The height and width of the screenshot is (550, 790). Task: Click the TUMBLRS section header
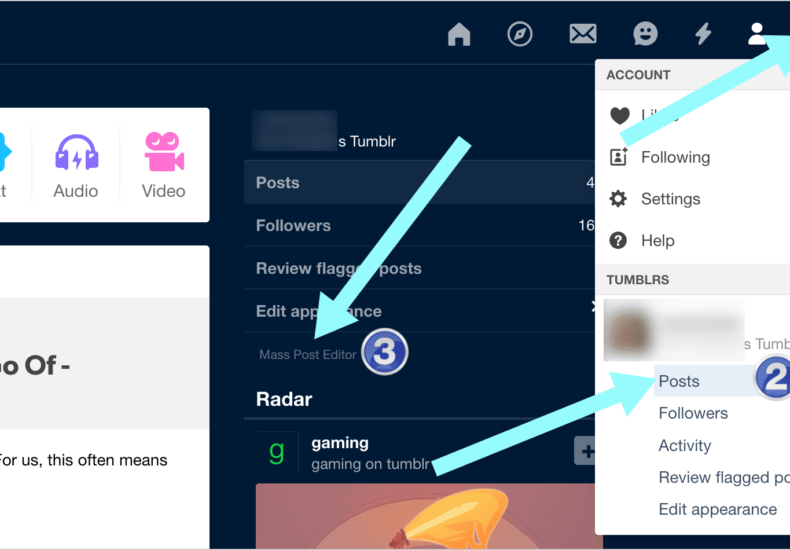[637, 280]
